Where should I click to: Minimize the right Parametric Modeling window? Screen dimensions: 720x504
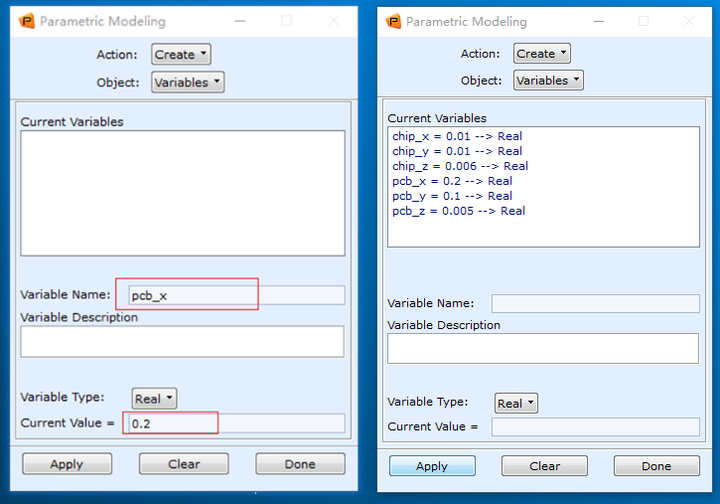(598, 22)
